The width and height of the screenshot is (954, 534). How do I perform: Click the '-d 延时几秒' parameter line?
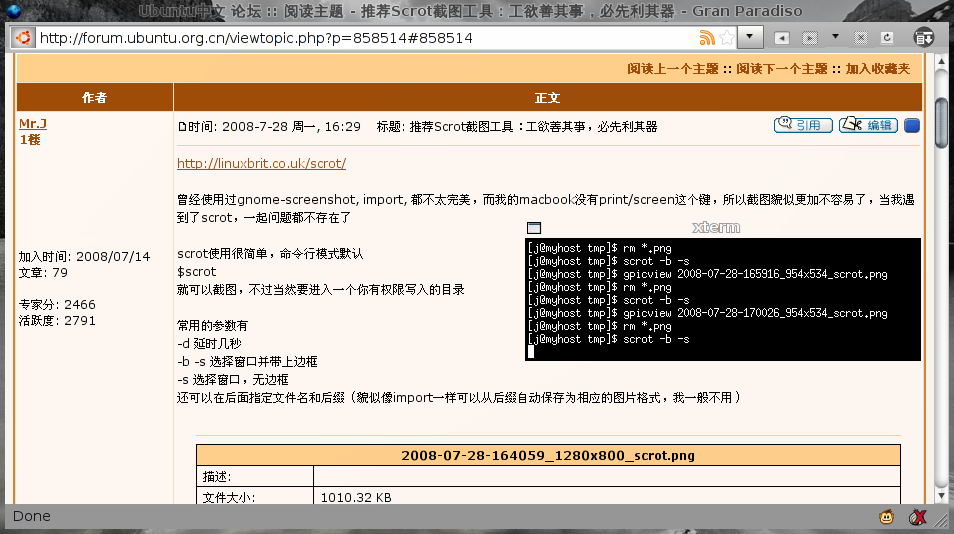coord(209,344)
